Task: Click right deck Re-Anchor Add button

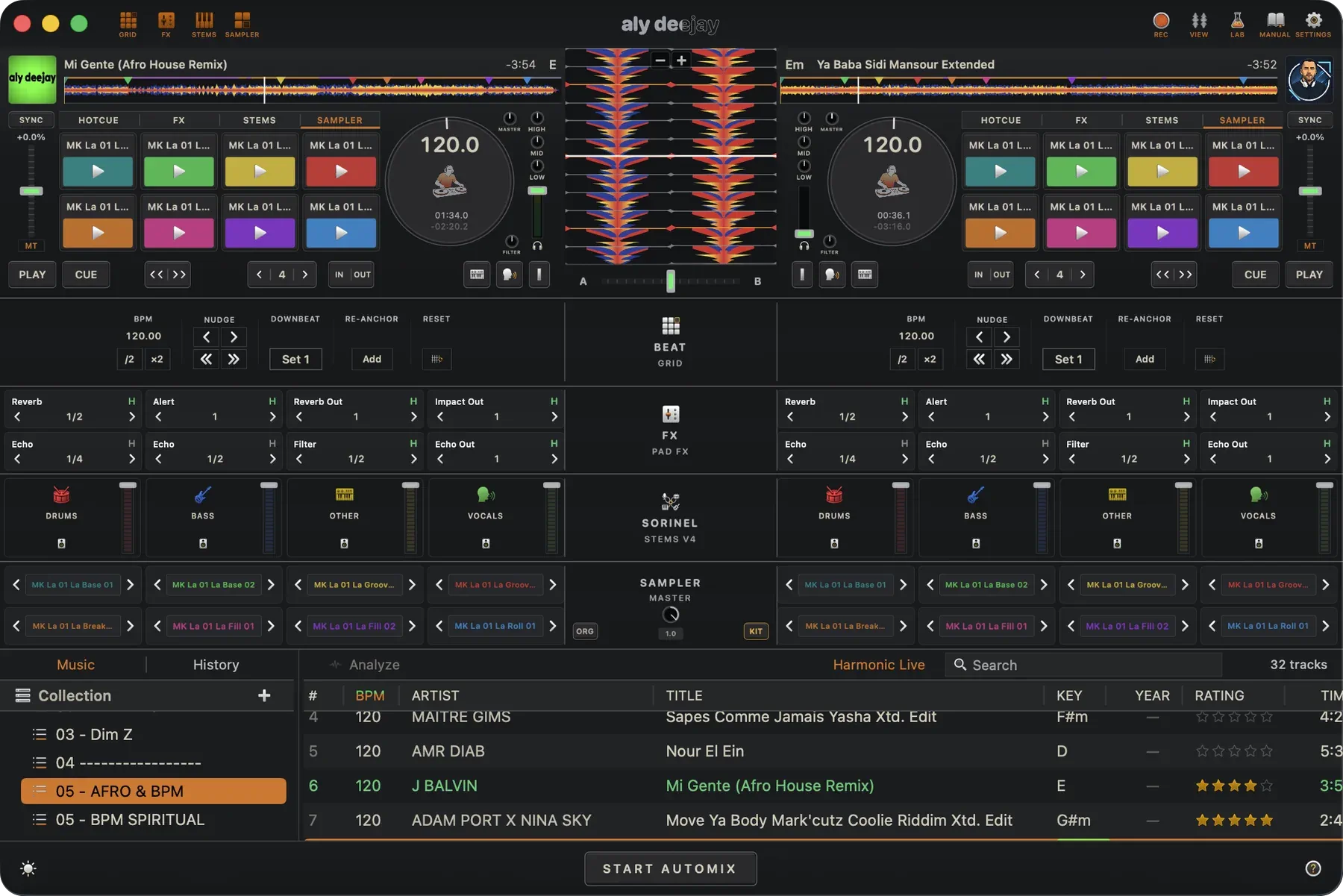Action: coord(1145,360)
